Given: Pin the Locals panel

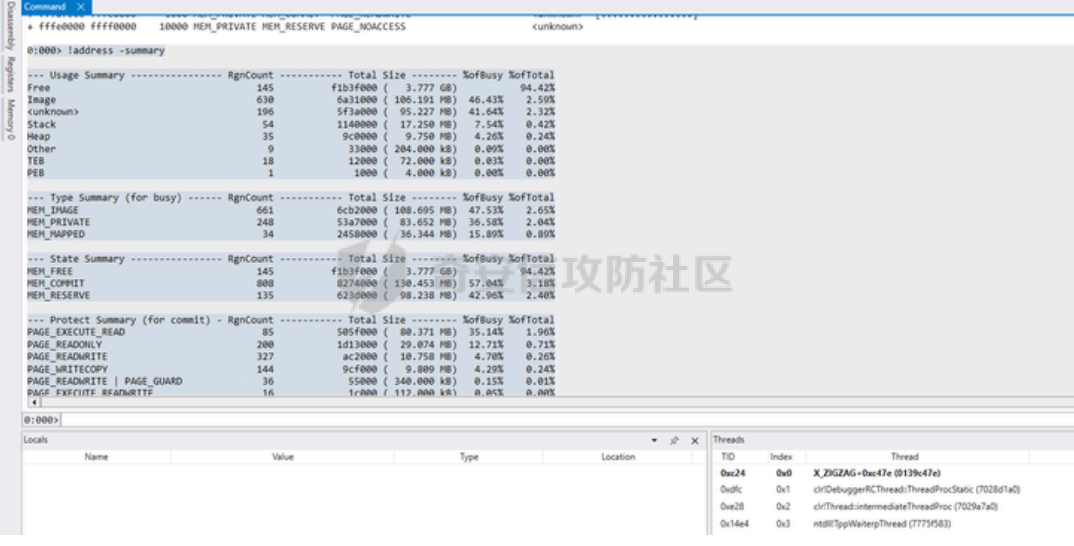Looking at the screenshot, I should (674, 440).
